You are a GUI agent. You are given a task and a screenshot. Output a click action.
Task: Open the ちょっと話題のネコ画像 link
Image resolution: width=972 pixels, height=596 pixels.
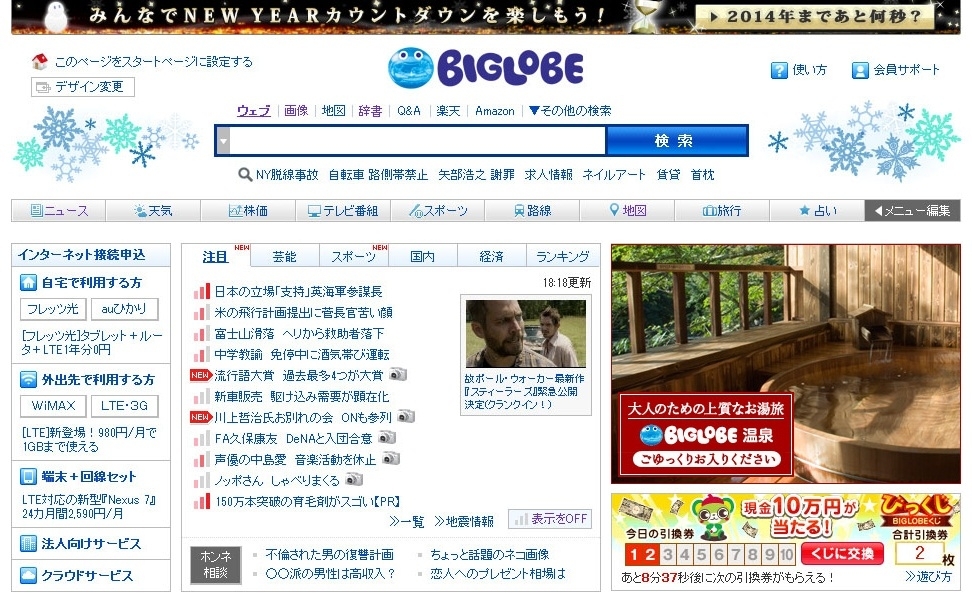click(x=490, y=554)
